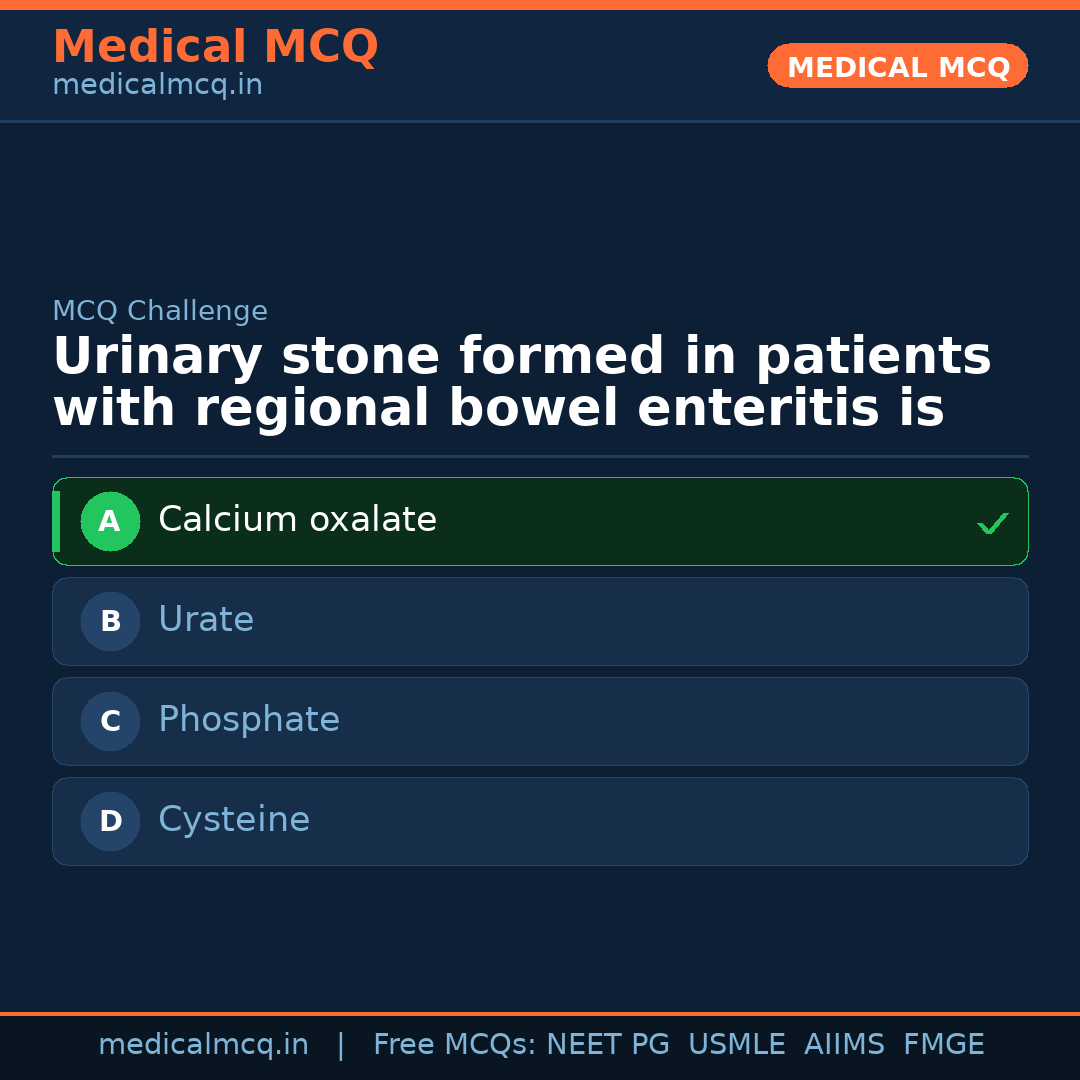Click the D option circle icon

point(110,821)
